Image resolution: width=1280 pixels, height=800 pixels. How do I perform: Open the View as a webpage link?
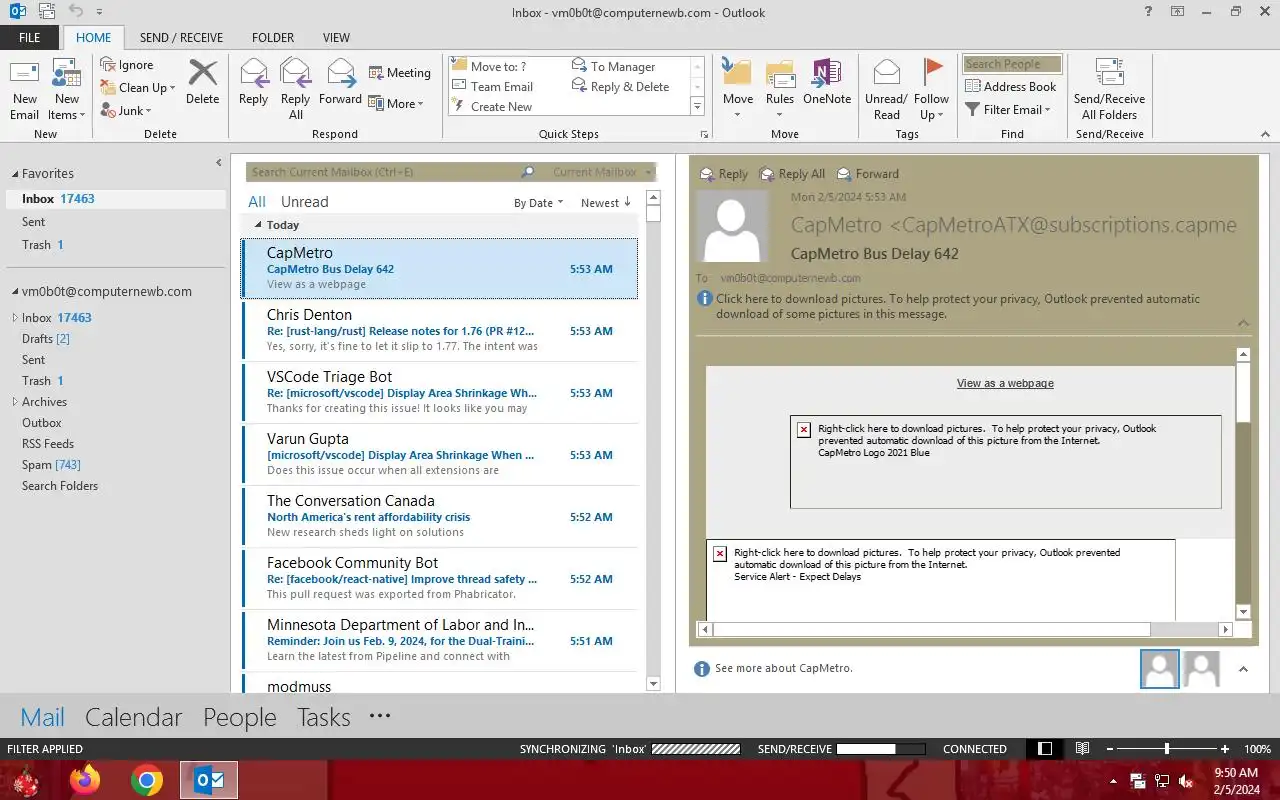[1005, 383]
